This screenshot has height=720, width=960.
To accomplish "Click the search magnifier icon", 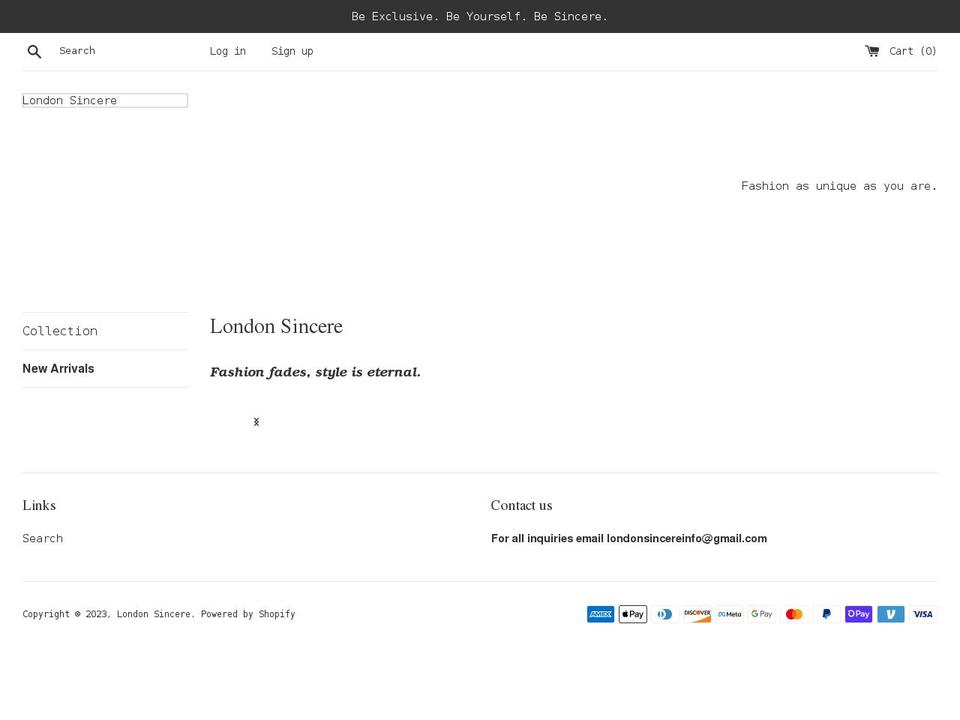I will (x=34, y=51).
